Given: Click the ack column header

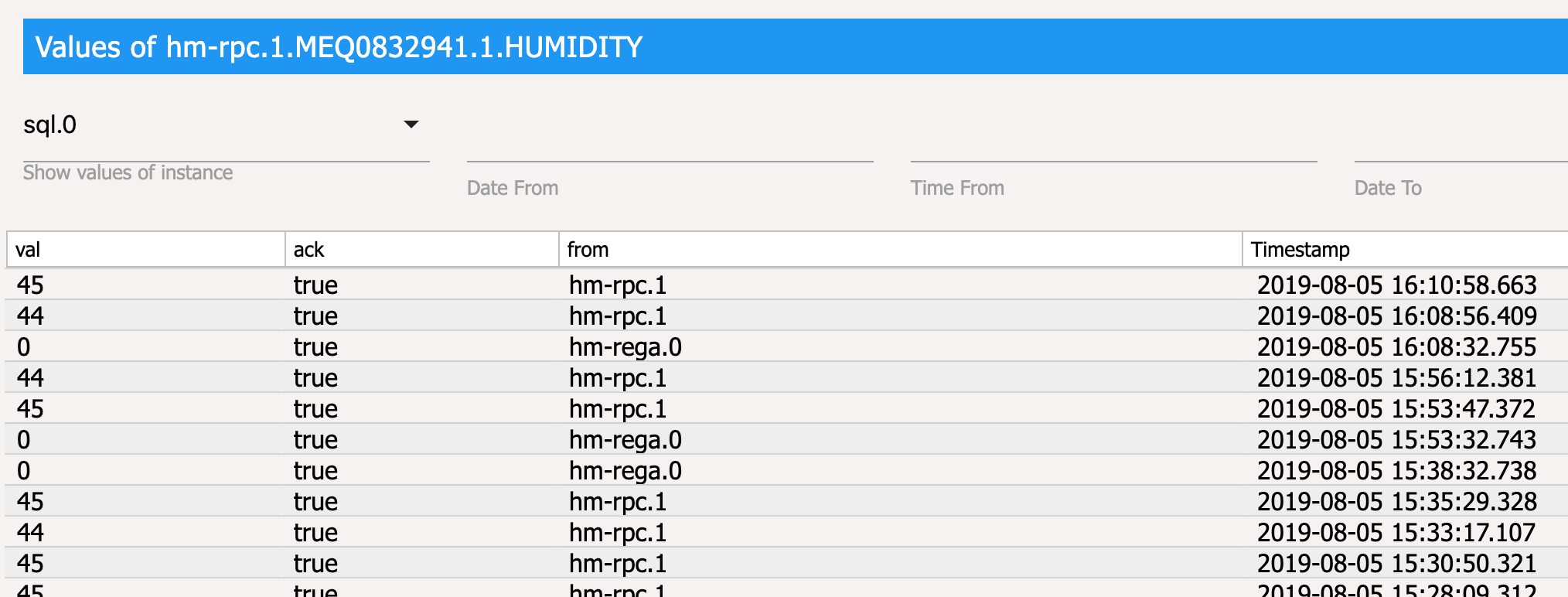Looking at the screenshot, I should click(421, 250).
